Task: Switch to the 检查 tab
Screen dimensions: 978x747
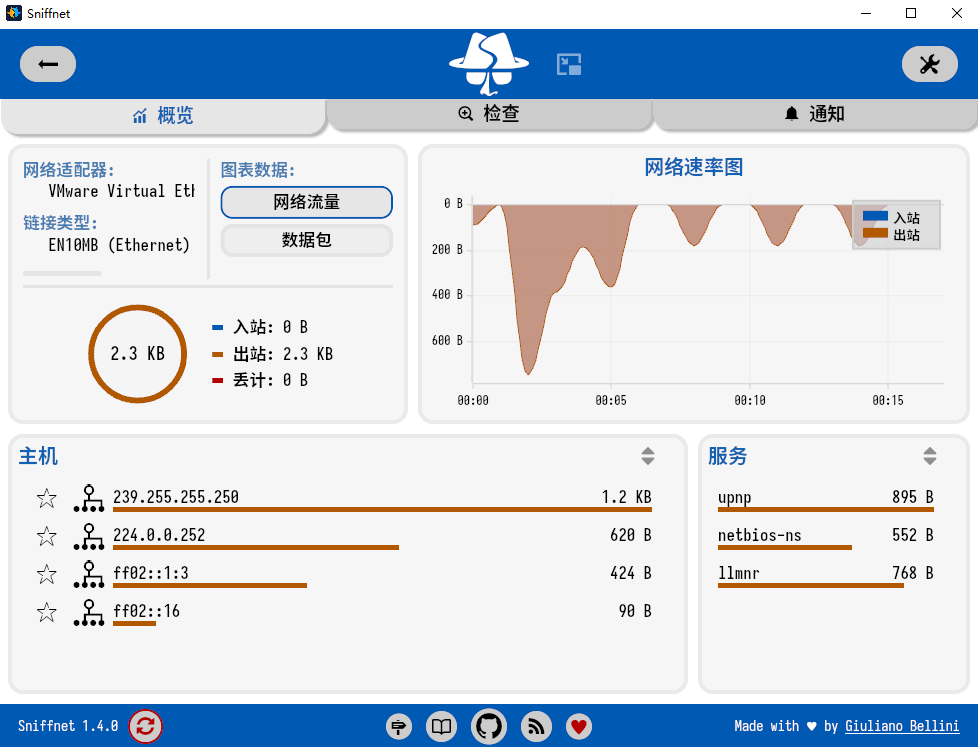Action: (489, 114)
